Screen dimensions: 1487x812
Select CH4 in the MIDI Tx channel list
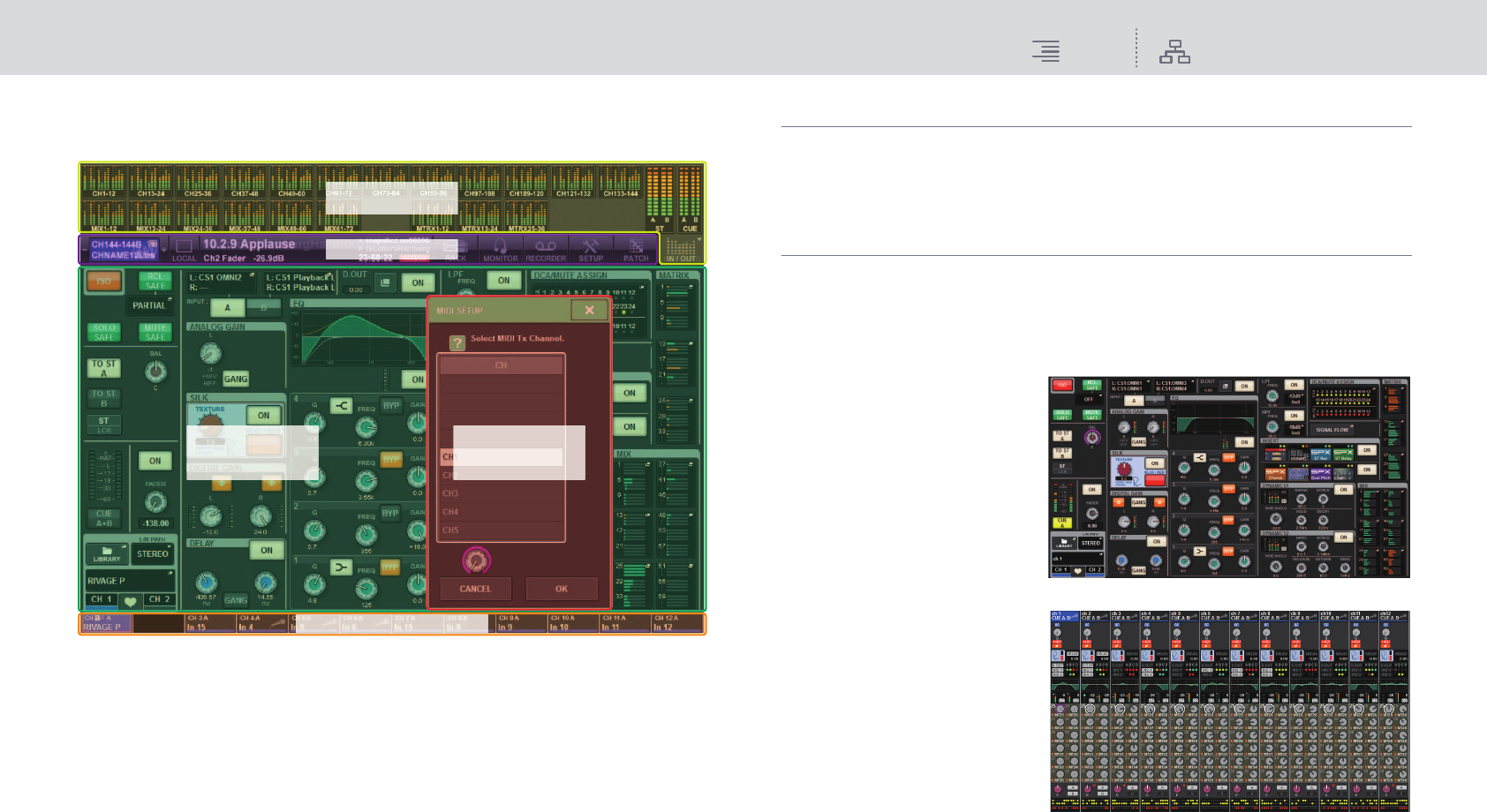[x=502, y=512]
